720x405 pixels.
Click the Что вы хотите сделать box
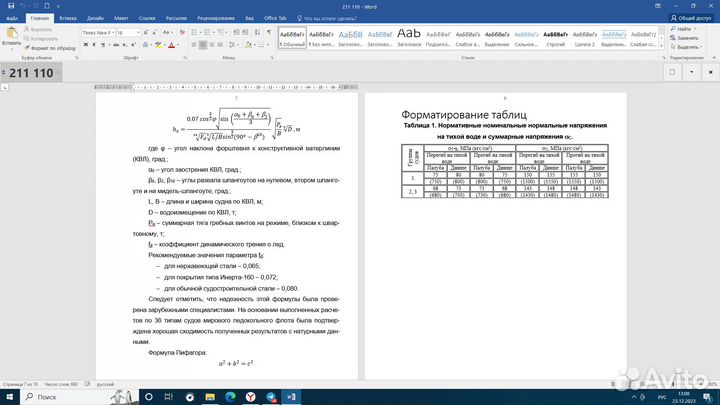[x=326, y=18]
